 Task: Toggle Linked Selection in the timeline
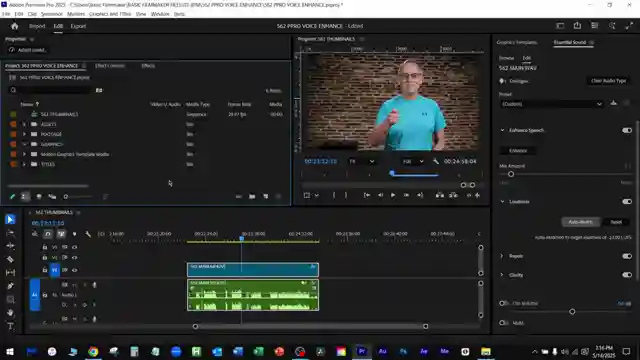(x=61, y=234)
